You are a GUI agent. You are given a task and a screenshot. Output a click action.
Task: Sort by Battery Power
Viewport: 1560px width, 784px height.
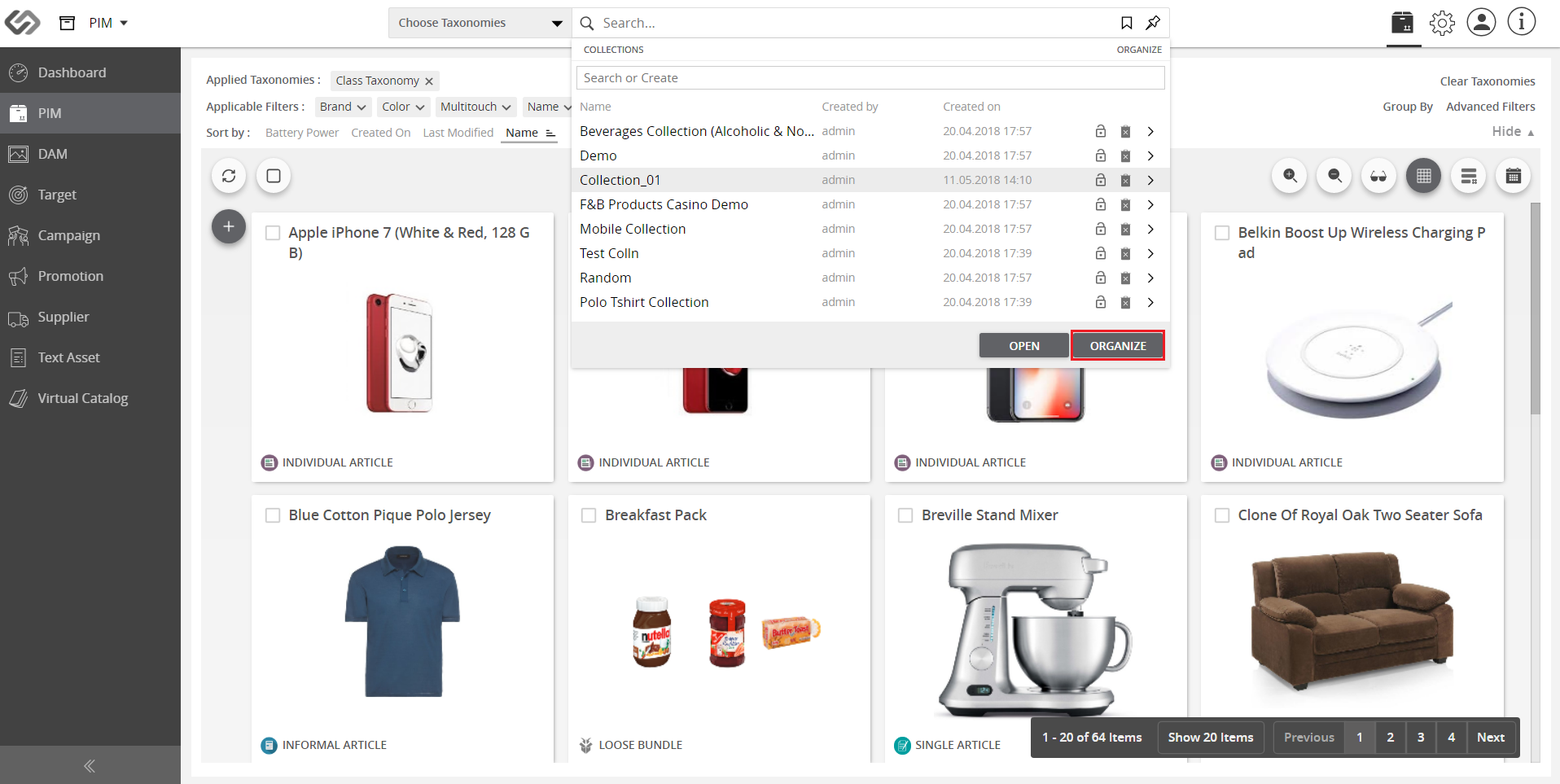302,133
